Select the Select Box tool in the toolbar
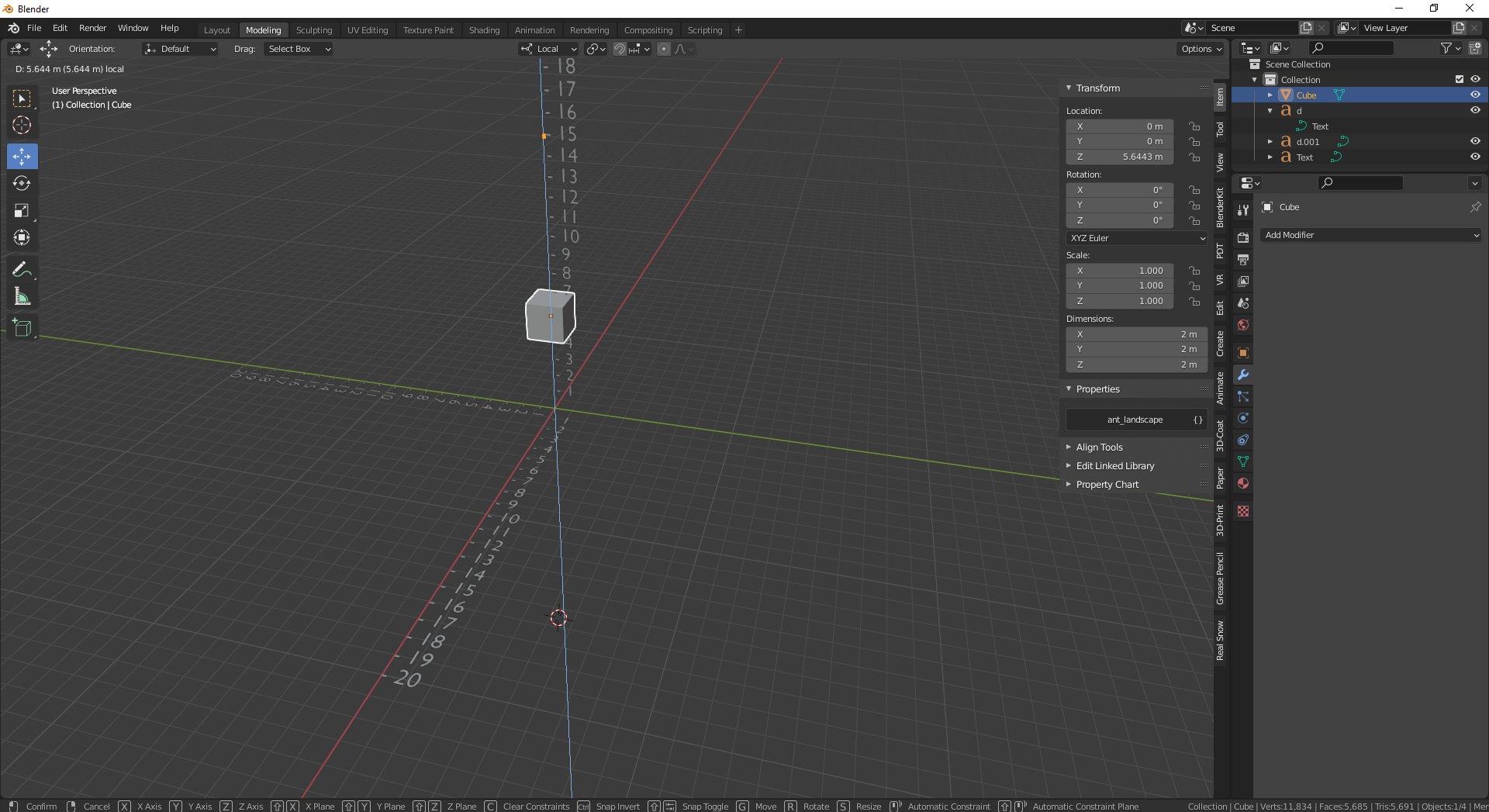This screenshot has width=1489, height=812. tap(22, 98)
